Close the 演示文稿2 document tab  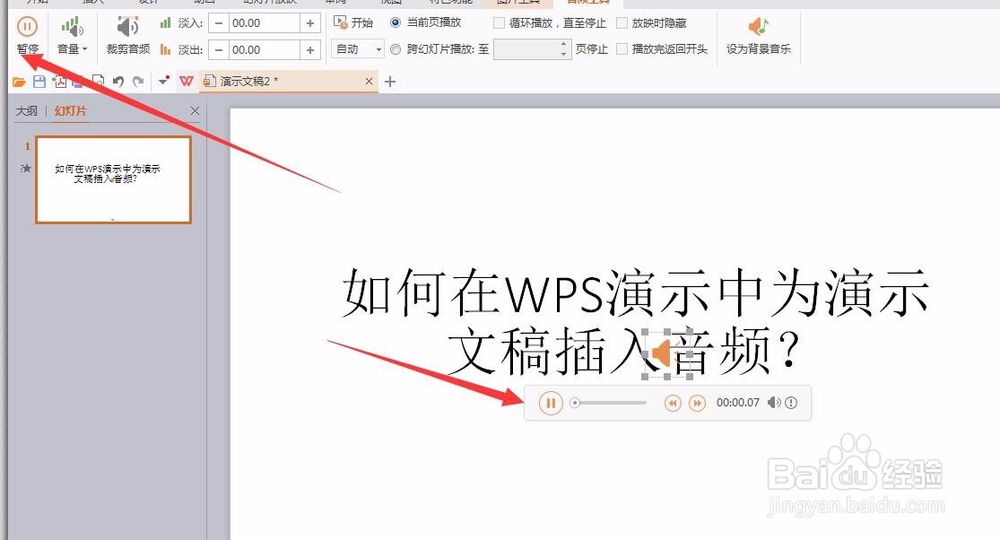click(x=369, y=81)
